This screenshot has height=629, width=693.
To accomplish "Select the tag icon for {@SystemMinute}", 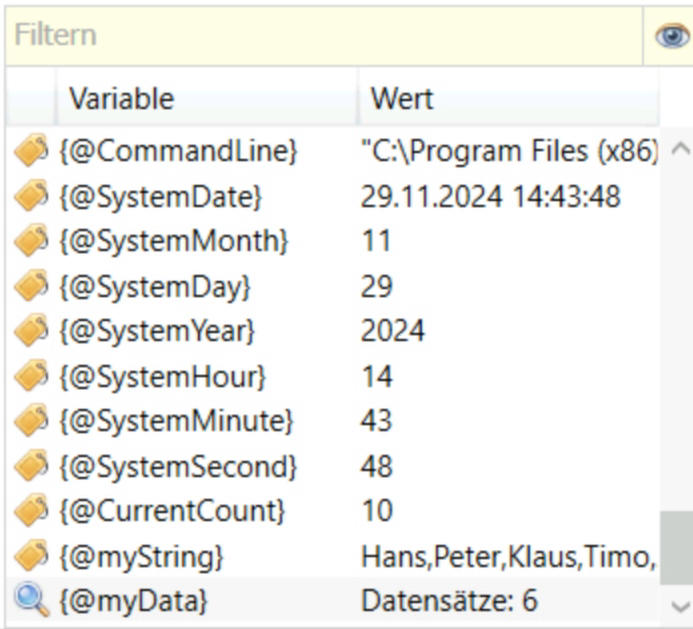I will (31, 421).
